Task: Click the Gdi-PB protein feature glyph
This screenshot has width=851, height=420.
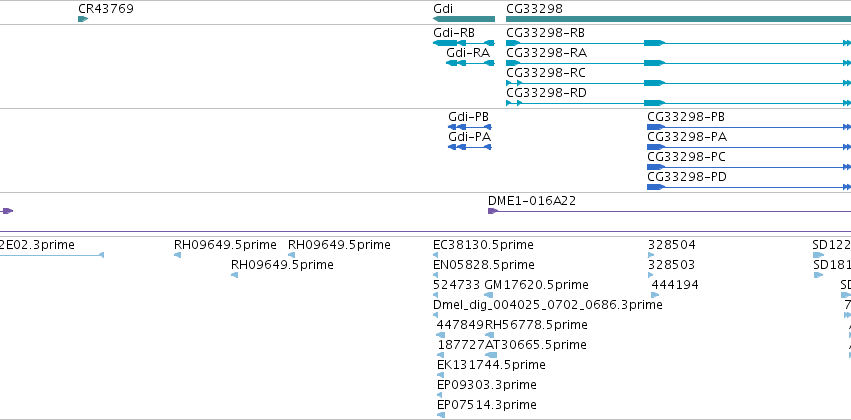Action: (x=469, y=127)
